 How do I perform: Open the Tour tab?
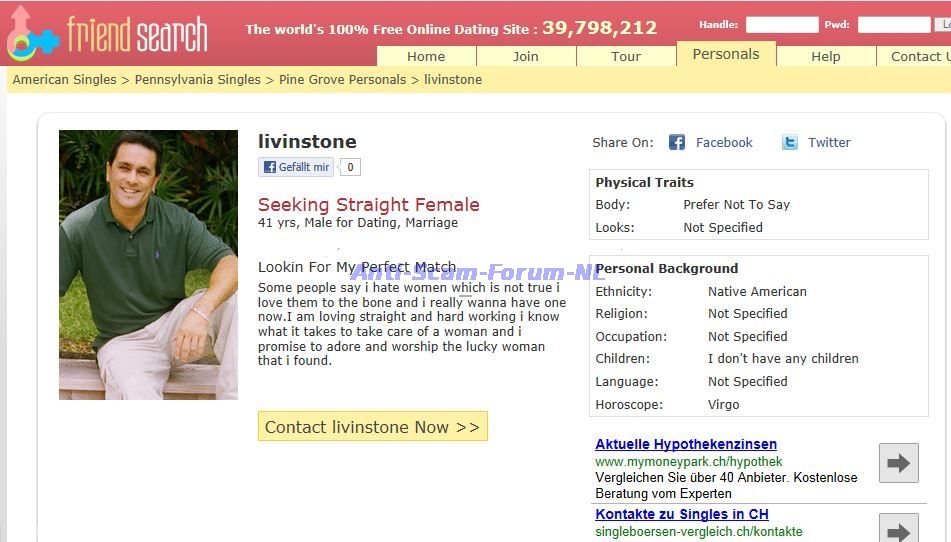(626, 56)
